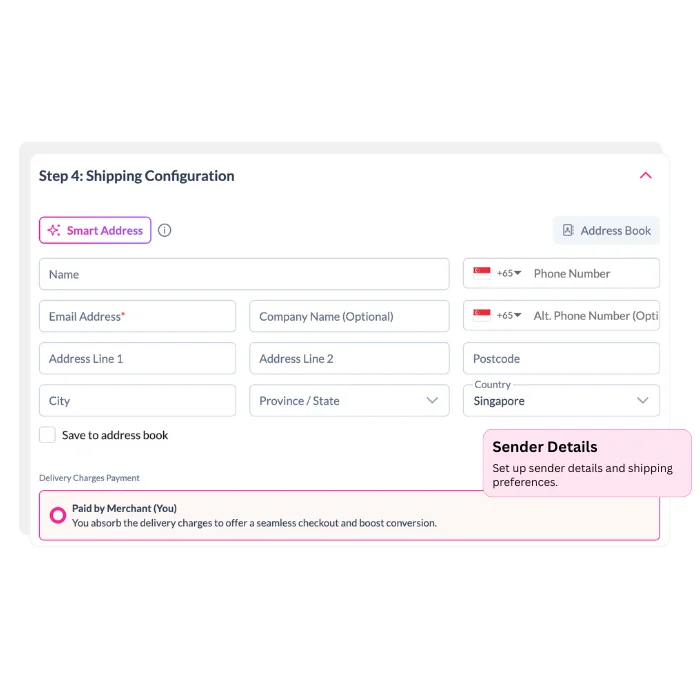700x700 pixels.
Task: Click Singapore flag in Alt. Phone field
Action: (482, 315)
